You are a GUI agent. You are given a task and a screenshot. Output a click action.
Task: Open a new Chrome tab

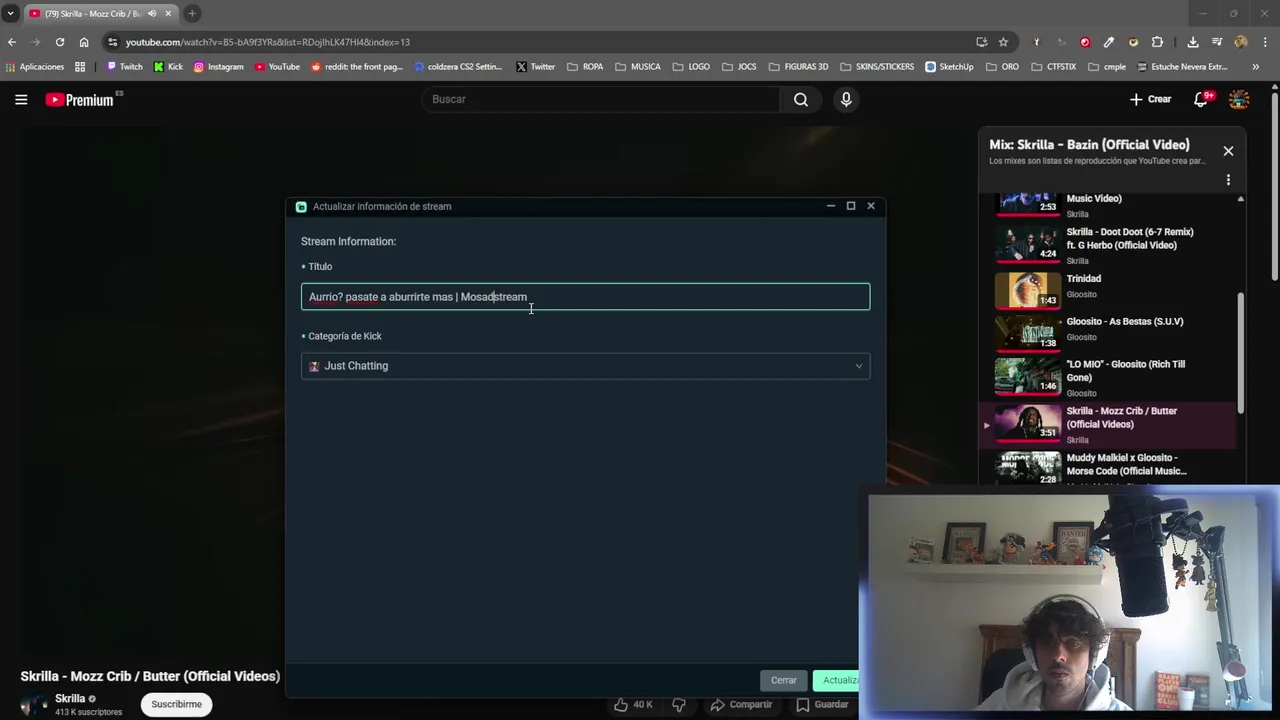click(192, 13)
